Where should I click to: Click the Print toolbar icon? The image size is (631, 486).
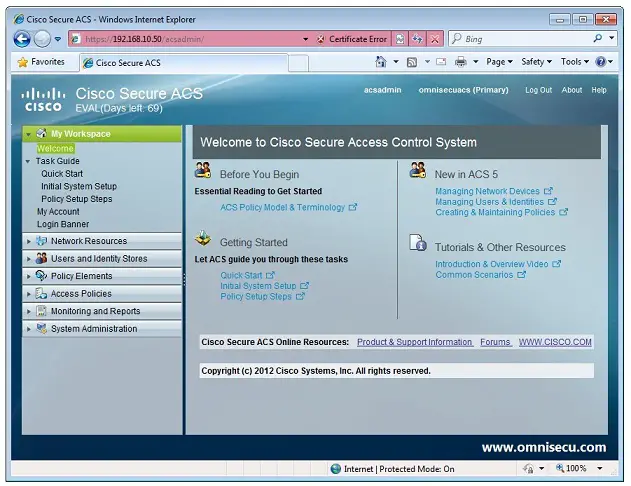click(460, 62)
